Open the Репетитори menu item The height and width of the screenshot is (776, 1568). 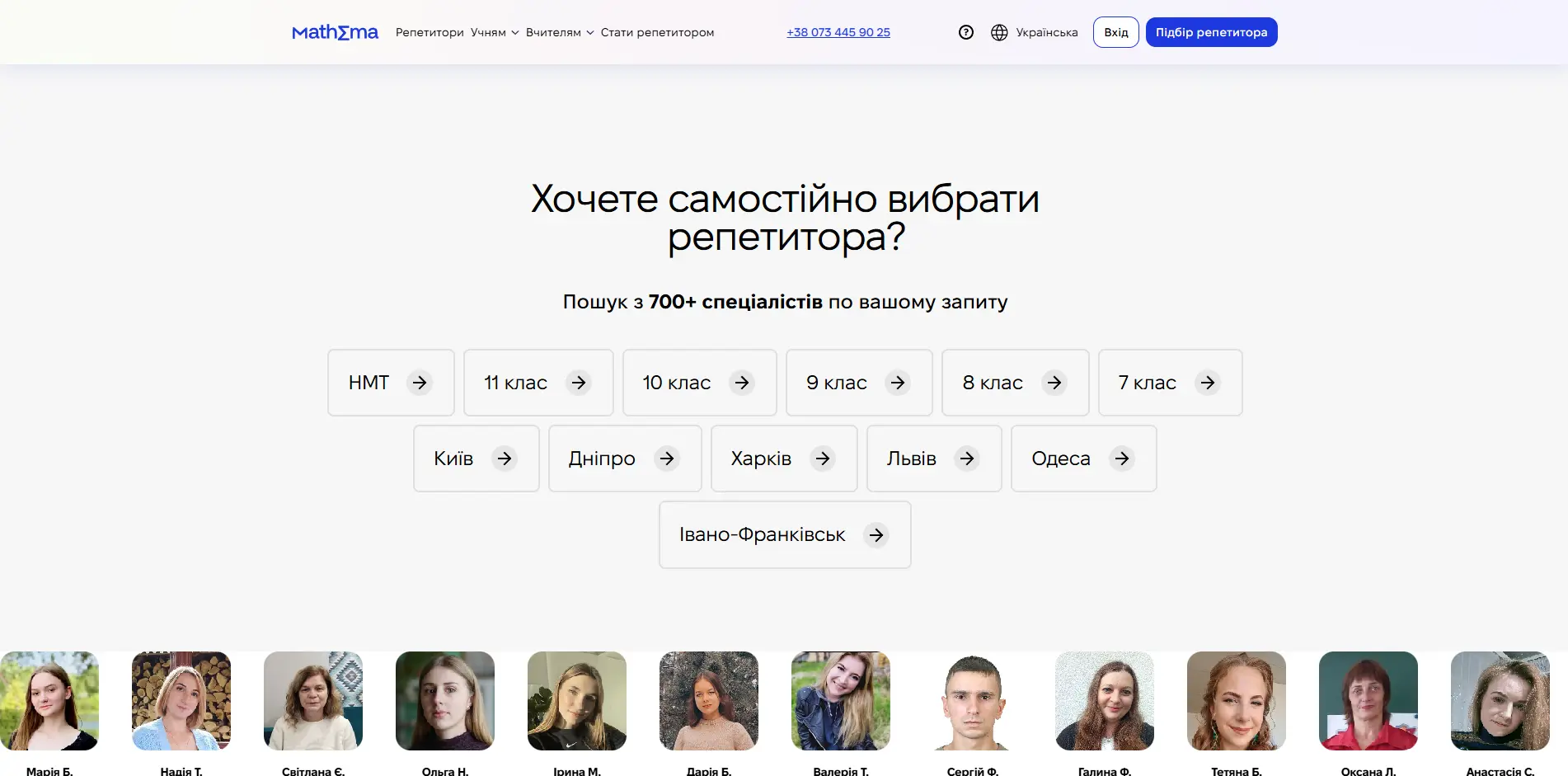[430, 32]
